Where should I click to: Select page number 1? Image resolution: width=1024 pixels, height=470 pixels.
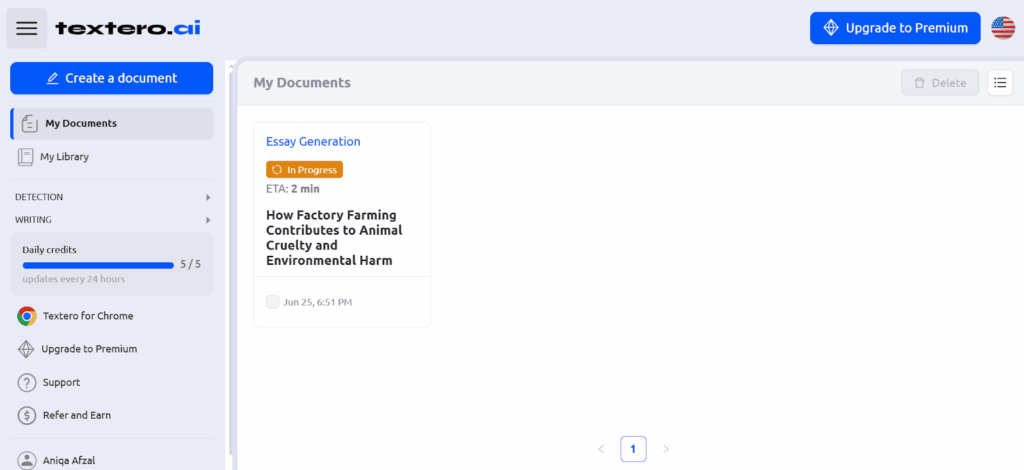pos(633,449)
